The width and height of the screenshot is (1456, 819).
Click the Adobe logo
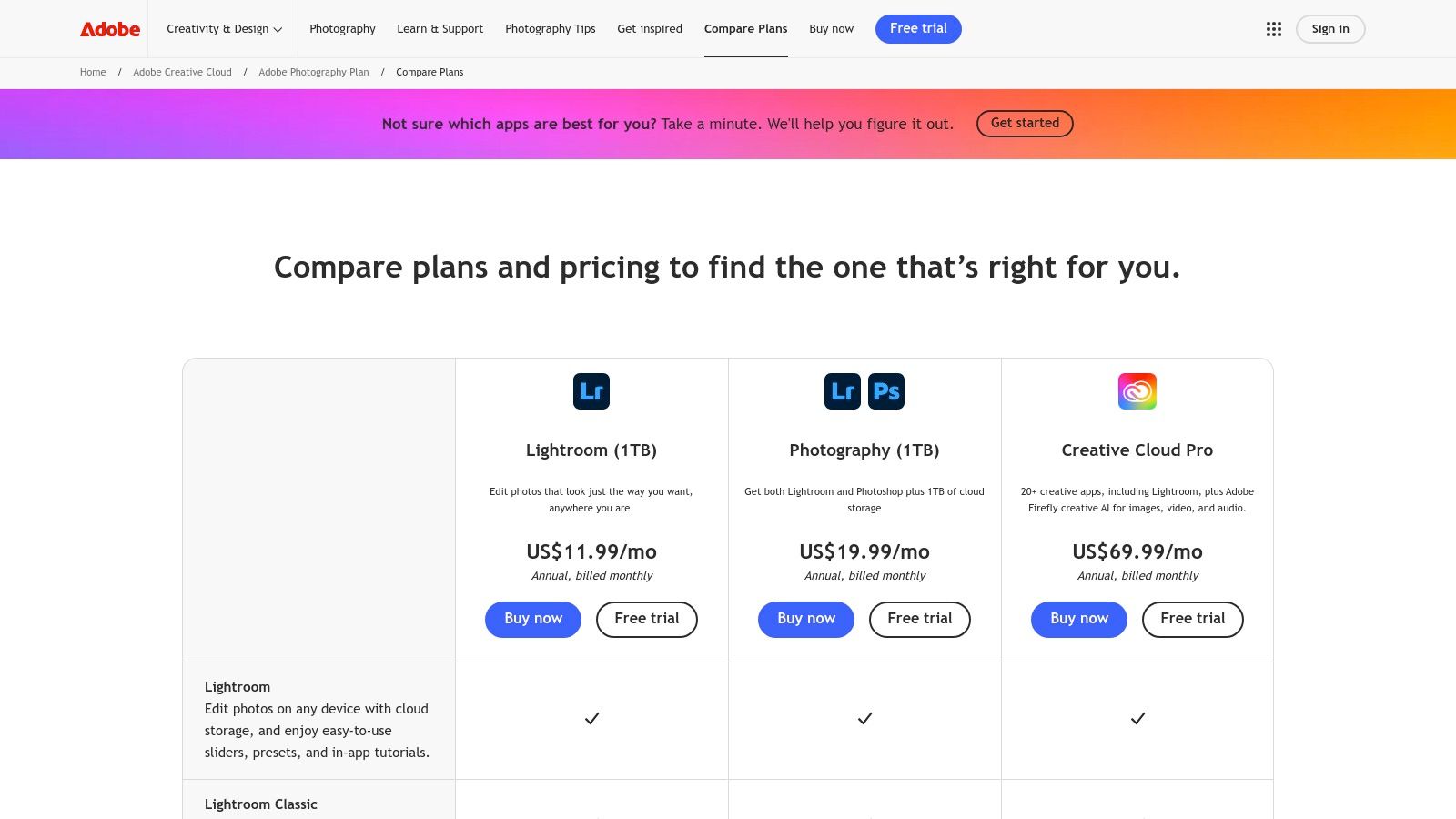tap(110, 29)
